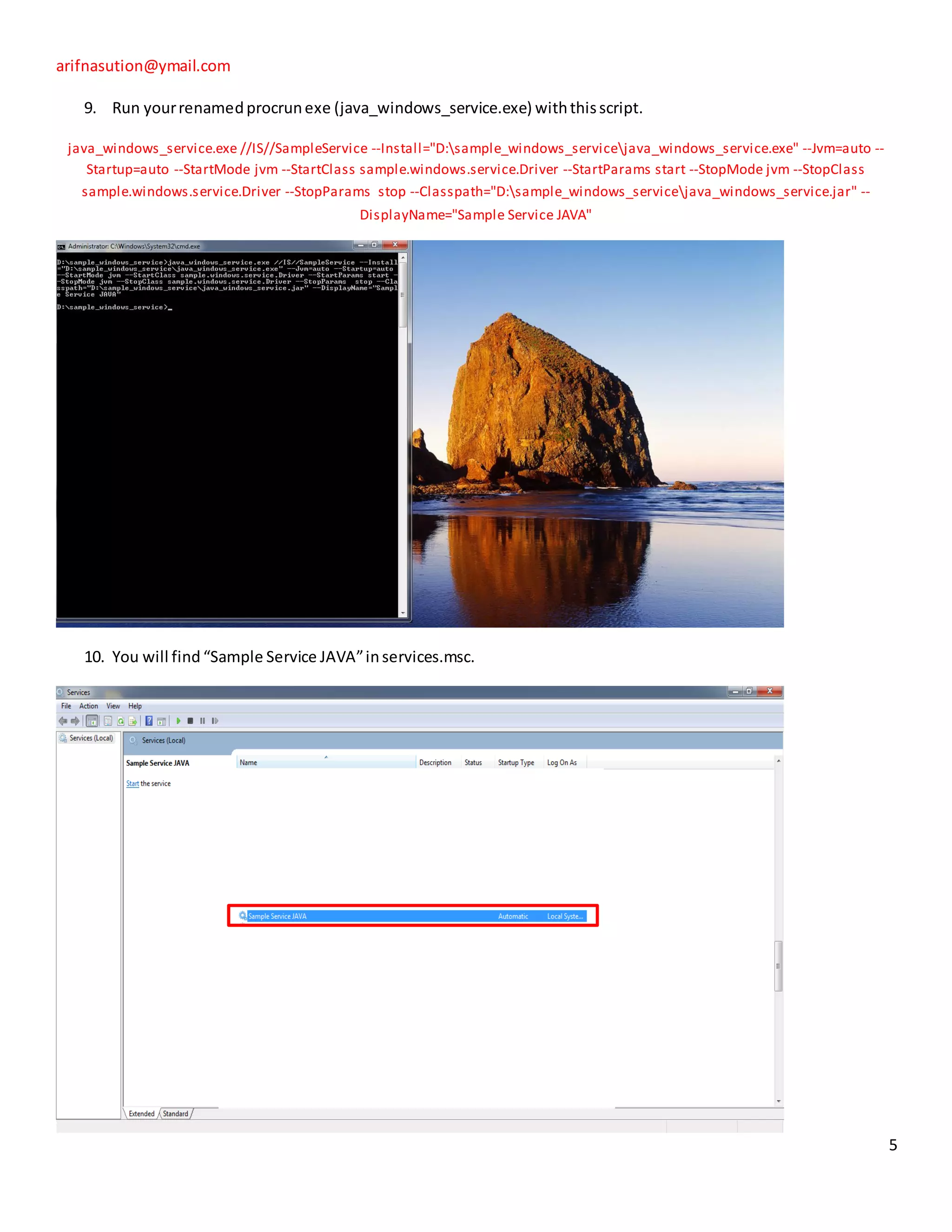Go forward using Services toolbar arrow
Screen dimensions: 952x1232
75,721
